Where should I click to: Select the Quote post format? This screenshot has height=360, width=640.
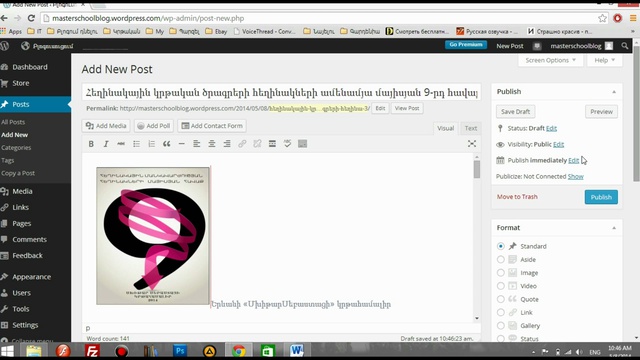point(500,299)
